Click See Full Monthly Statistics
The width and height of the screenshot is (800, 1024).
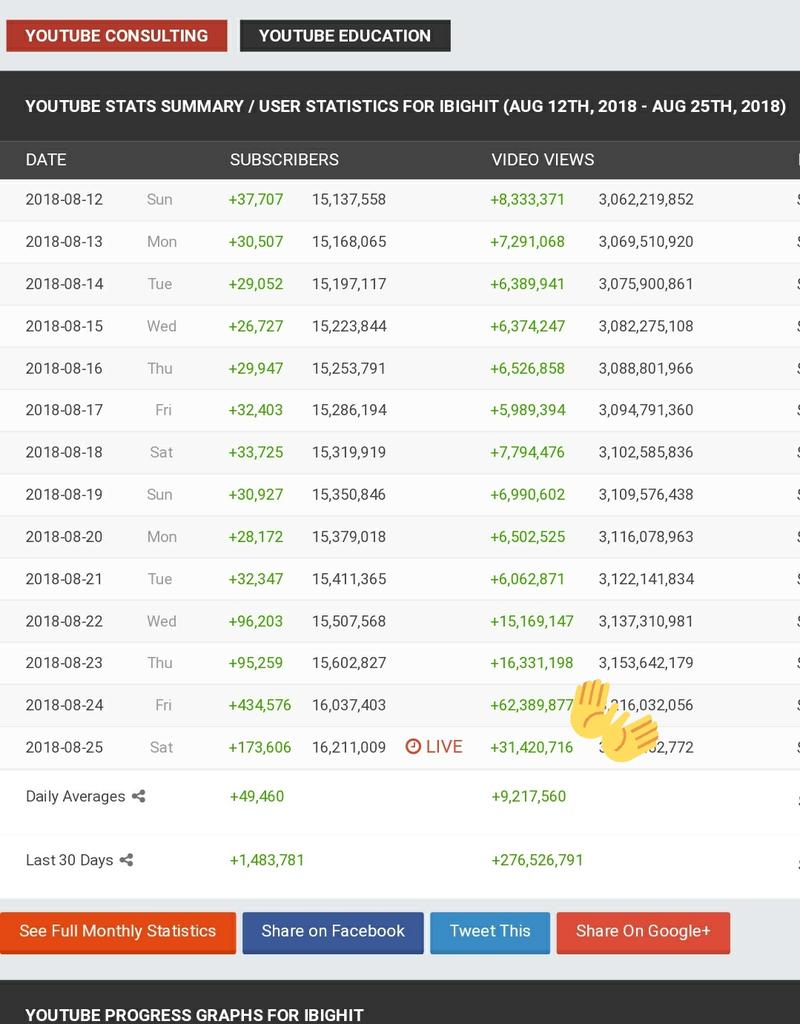[x=118, y=932]
